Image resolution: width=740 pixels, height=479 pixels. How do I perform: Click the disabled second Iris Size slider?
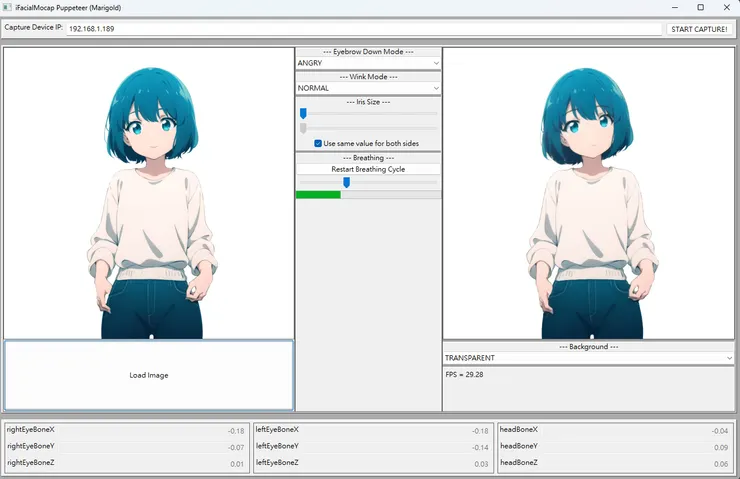point(368,128)
